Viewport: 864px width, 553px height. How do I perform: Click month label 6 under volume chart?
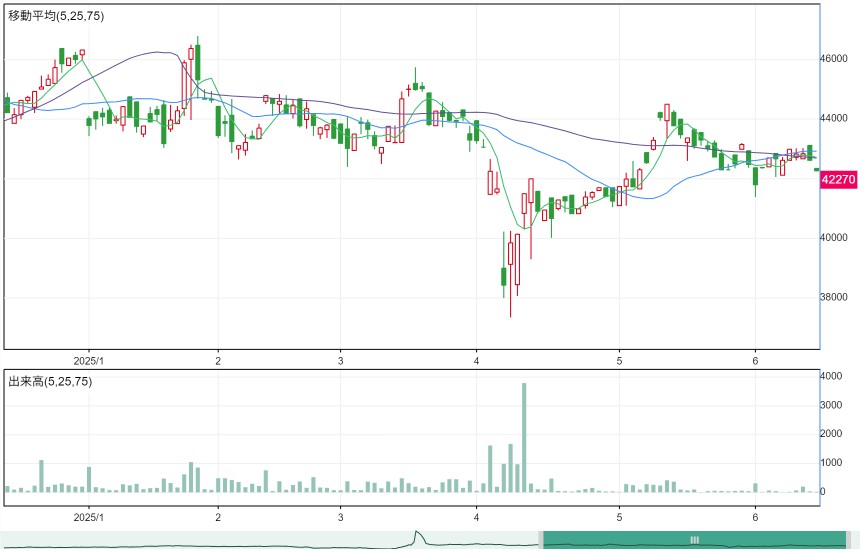point(755,517)
